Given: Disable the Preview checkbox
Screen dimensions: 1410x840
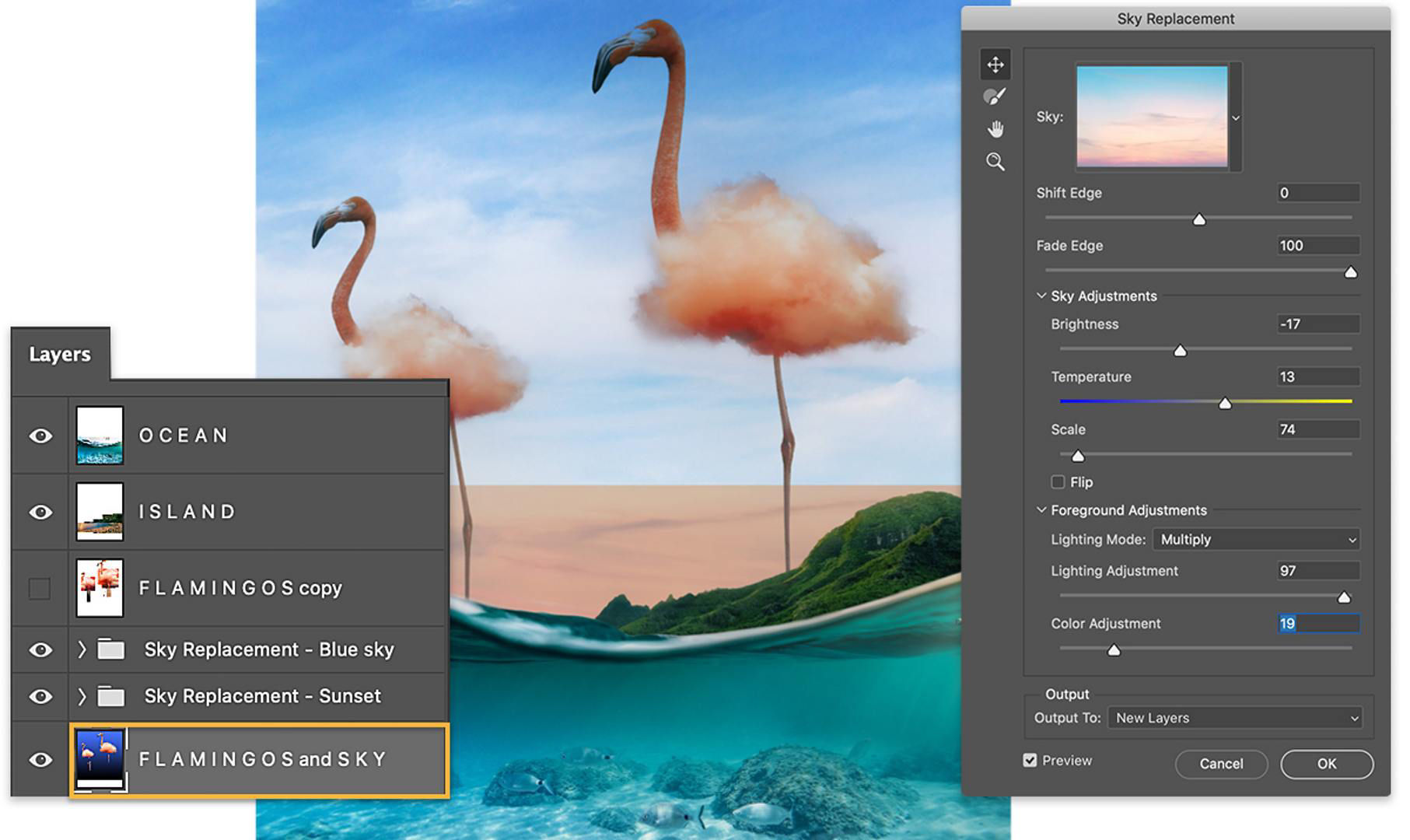Looking at the screenshot, I should (1031, 760).
